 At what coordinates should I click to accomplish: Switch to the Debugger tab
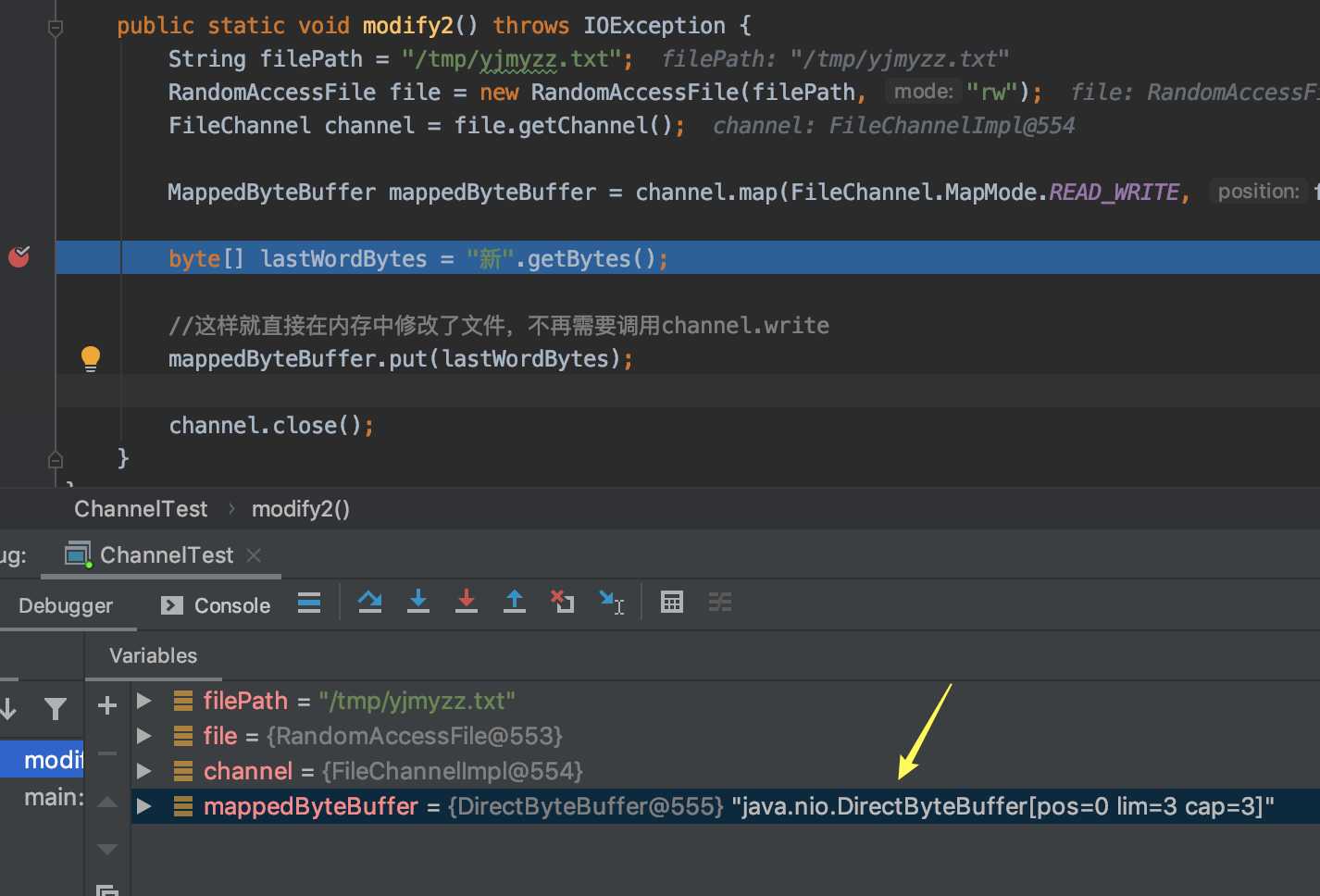tap(66, 605)
